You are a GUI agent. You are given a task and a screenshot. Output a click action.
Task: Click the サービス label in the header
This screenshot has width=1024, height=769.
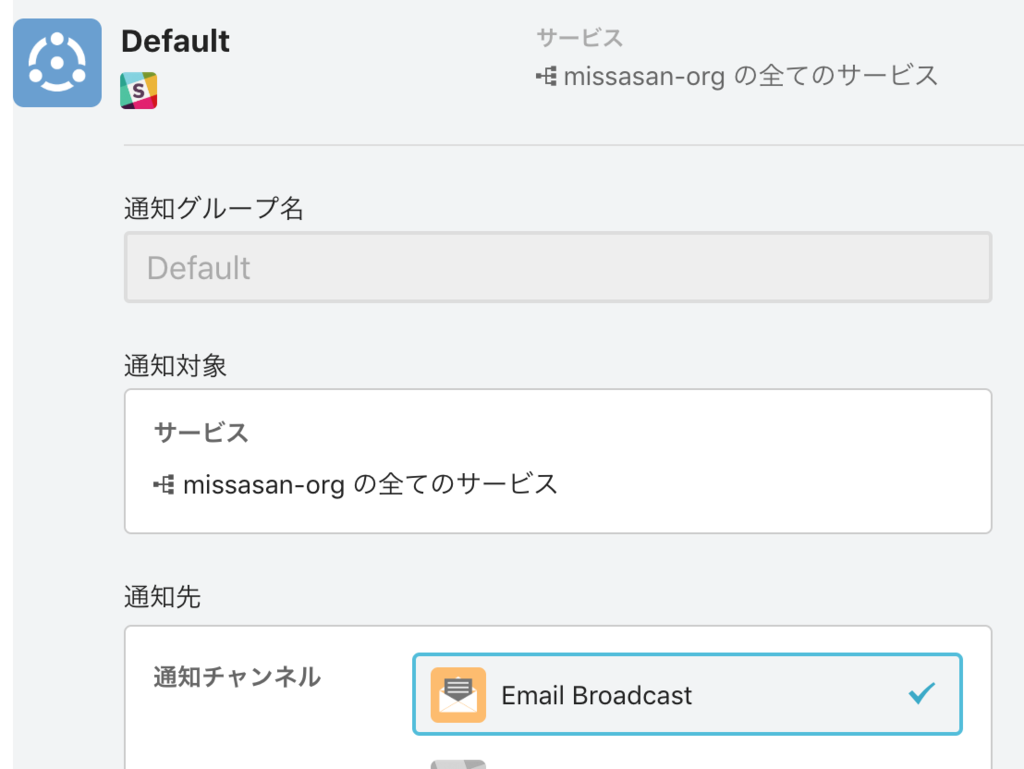(579, 38)
